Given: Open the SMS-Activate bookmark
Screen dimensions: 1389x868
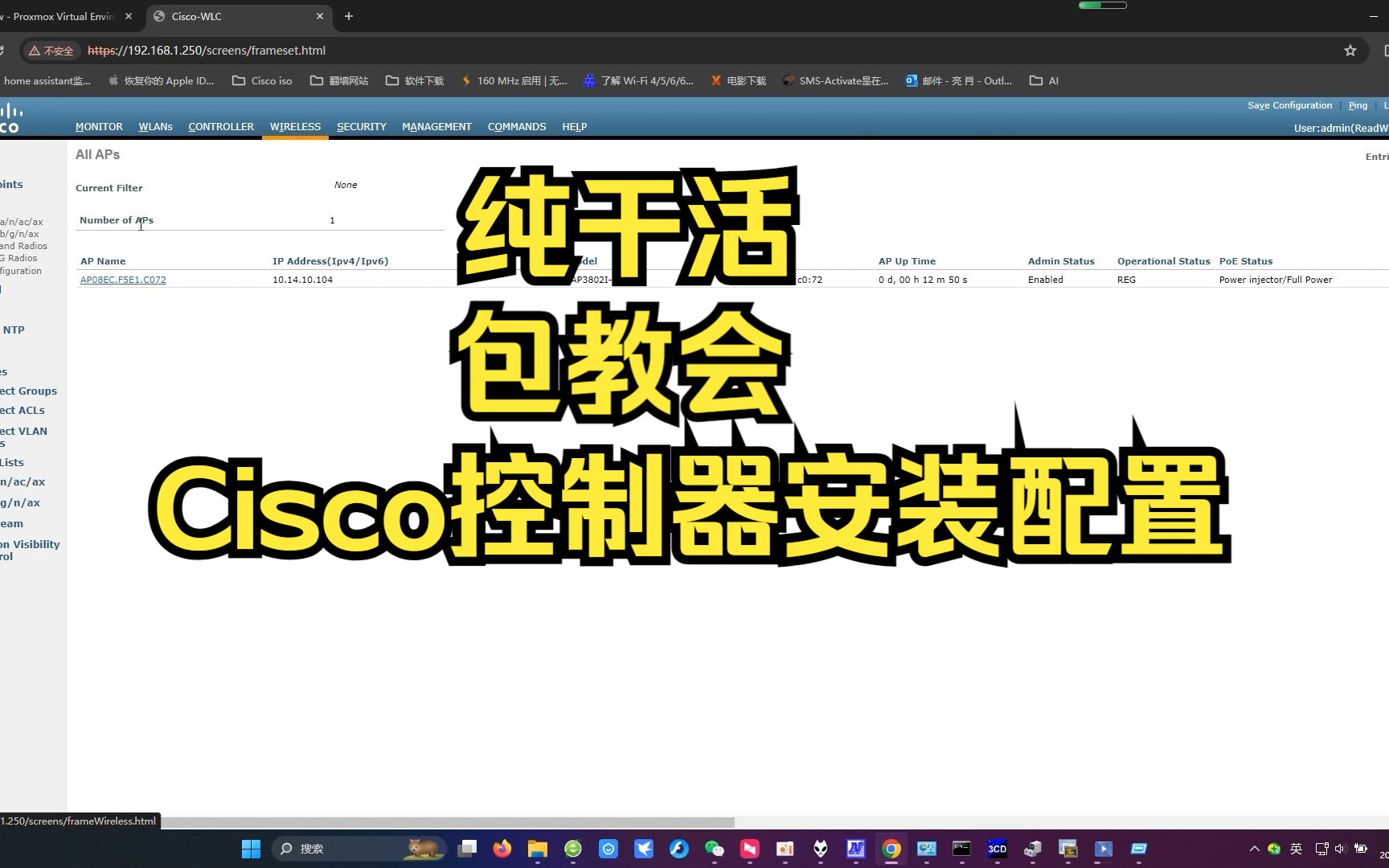Looking at the screenshot, I should (x=836, y=81).
